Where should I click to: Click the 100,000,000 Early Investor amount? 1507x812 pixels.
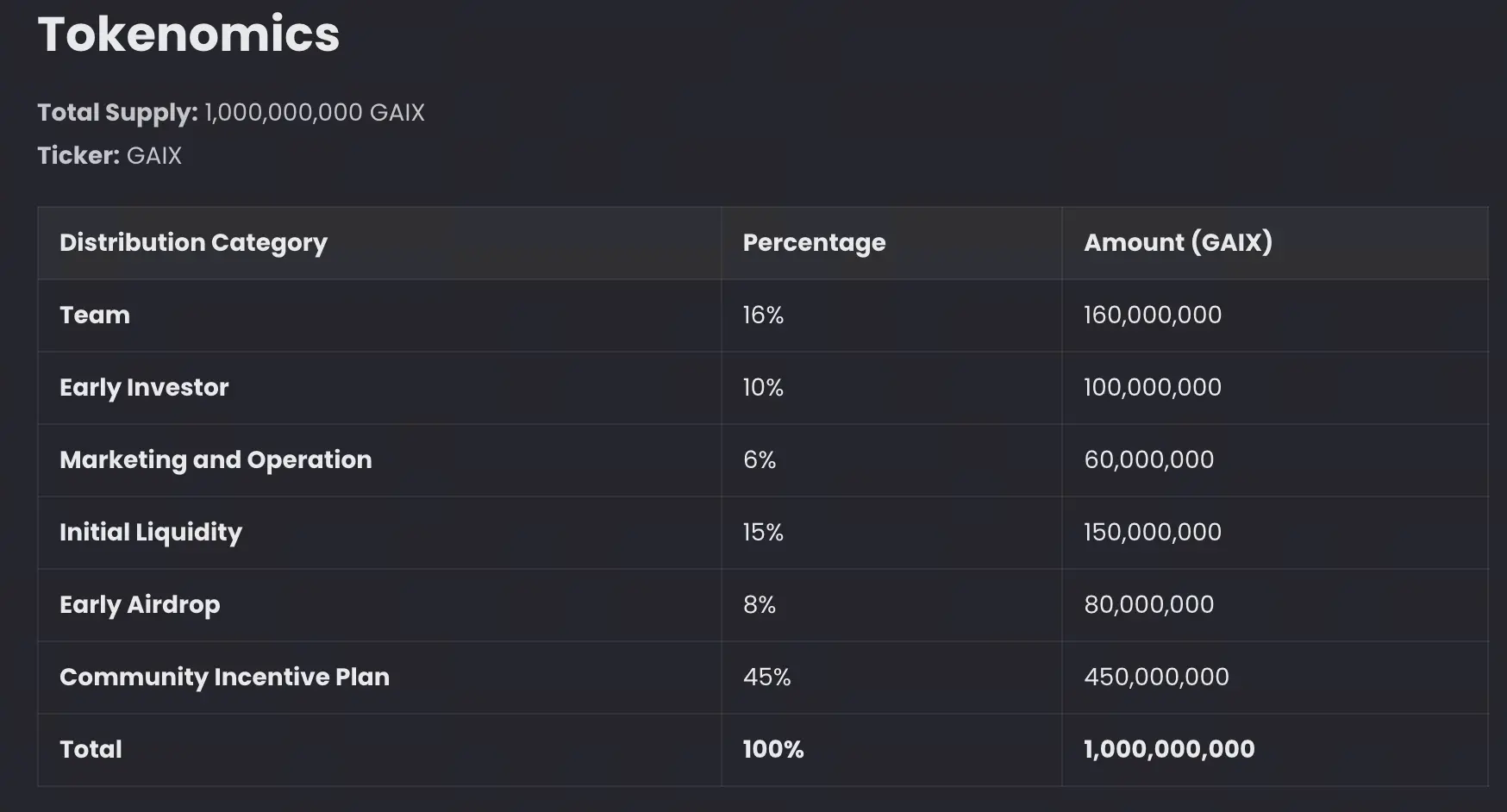coord(1152,388)
